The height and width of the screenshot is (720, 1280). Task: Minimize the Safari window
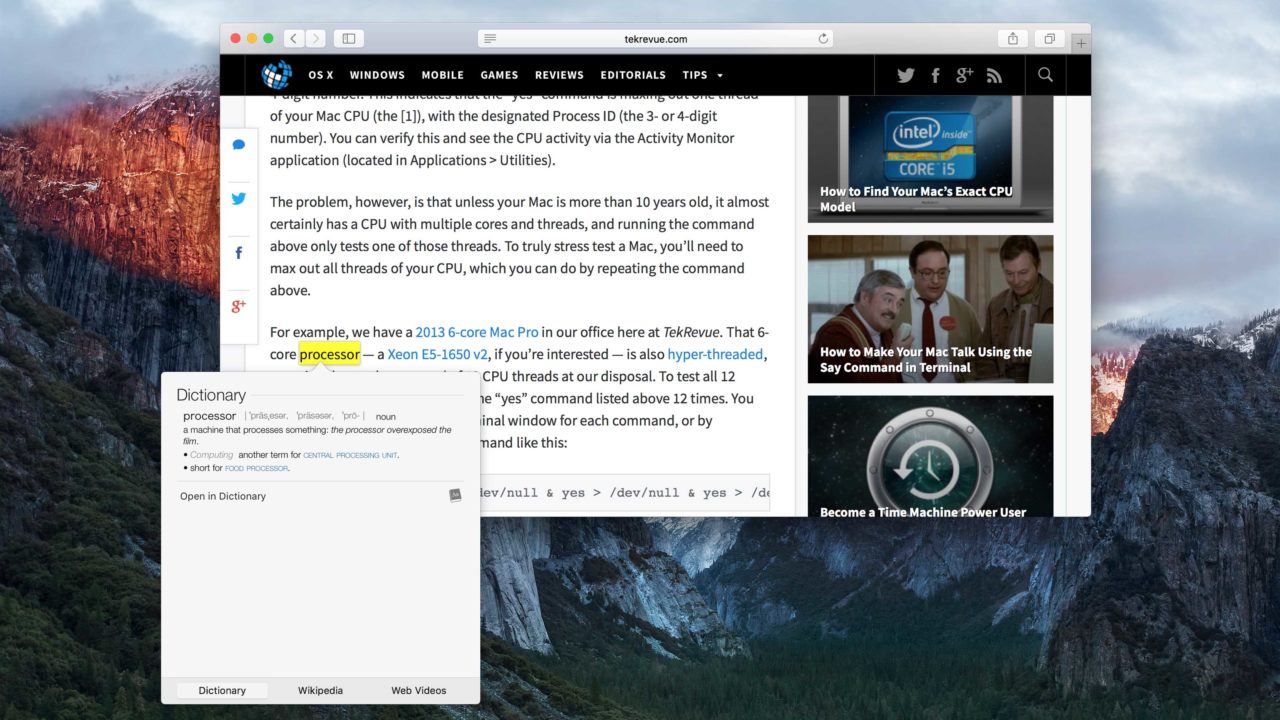click(252, 38)
